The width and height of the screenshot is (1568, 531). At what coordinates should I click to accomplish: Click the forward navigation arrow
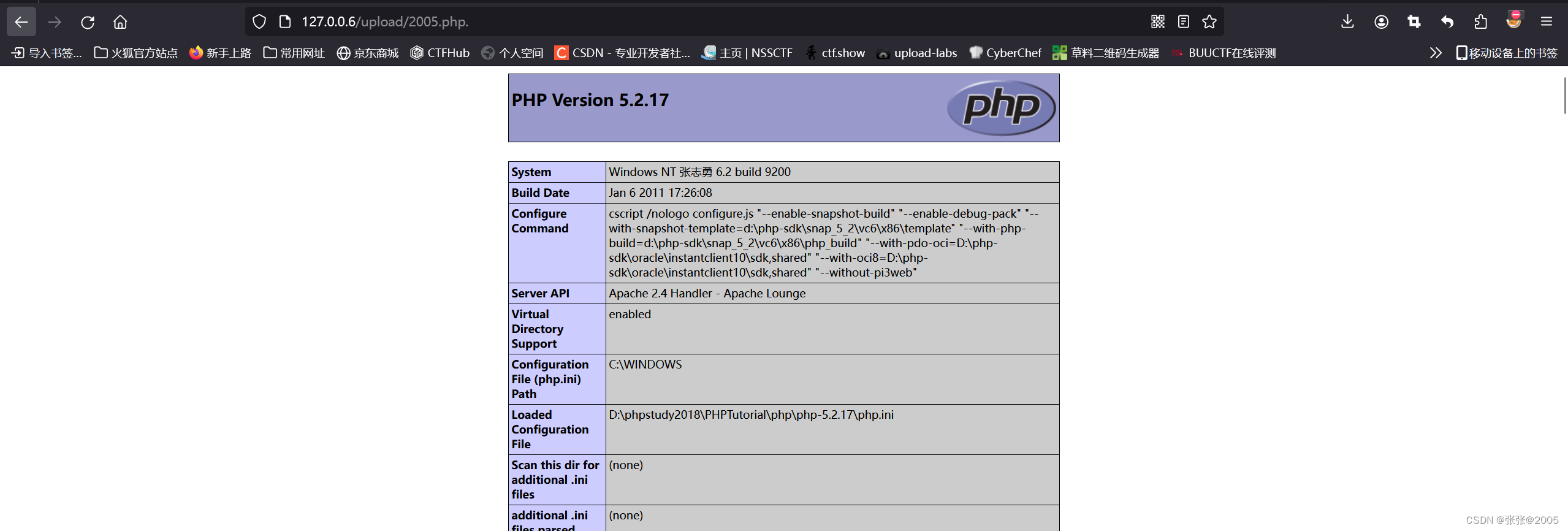point(55,22)
